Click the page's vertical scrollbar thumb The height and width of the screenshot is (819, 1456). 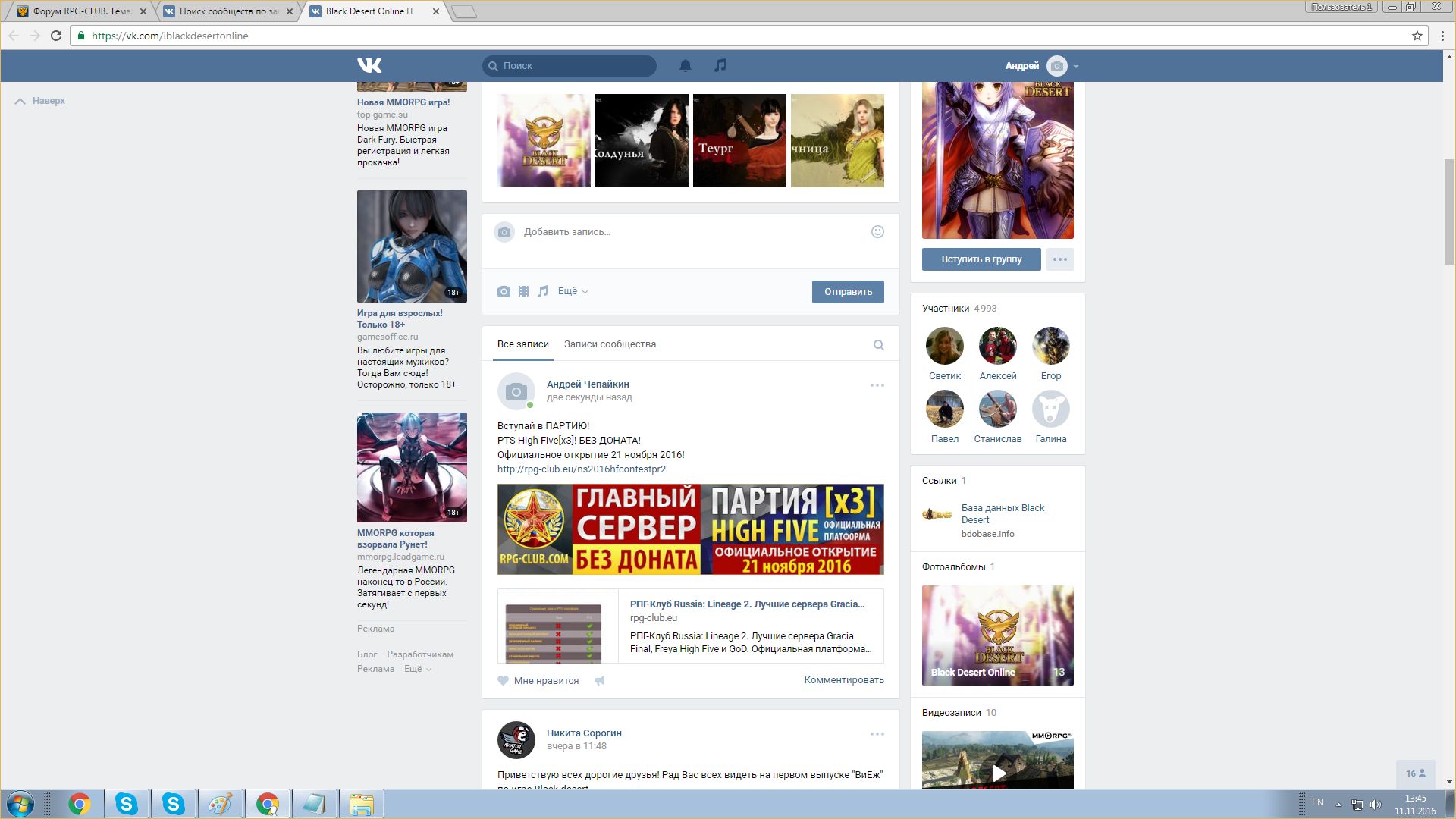pyautogui.click(x=1449, y=212)
